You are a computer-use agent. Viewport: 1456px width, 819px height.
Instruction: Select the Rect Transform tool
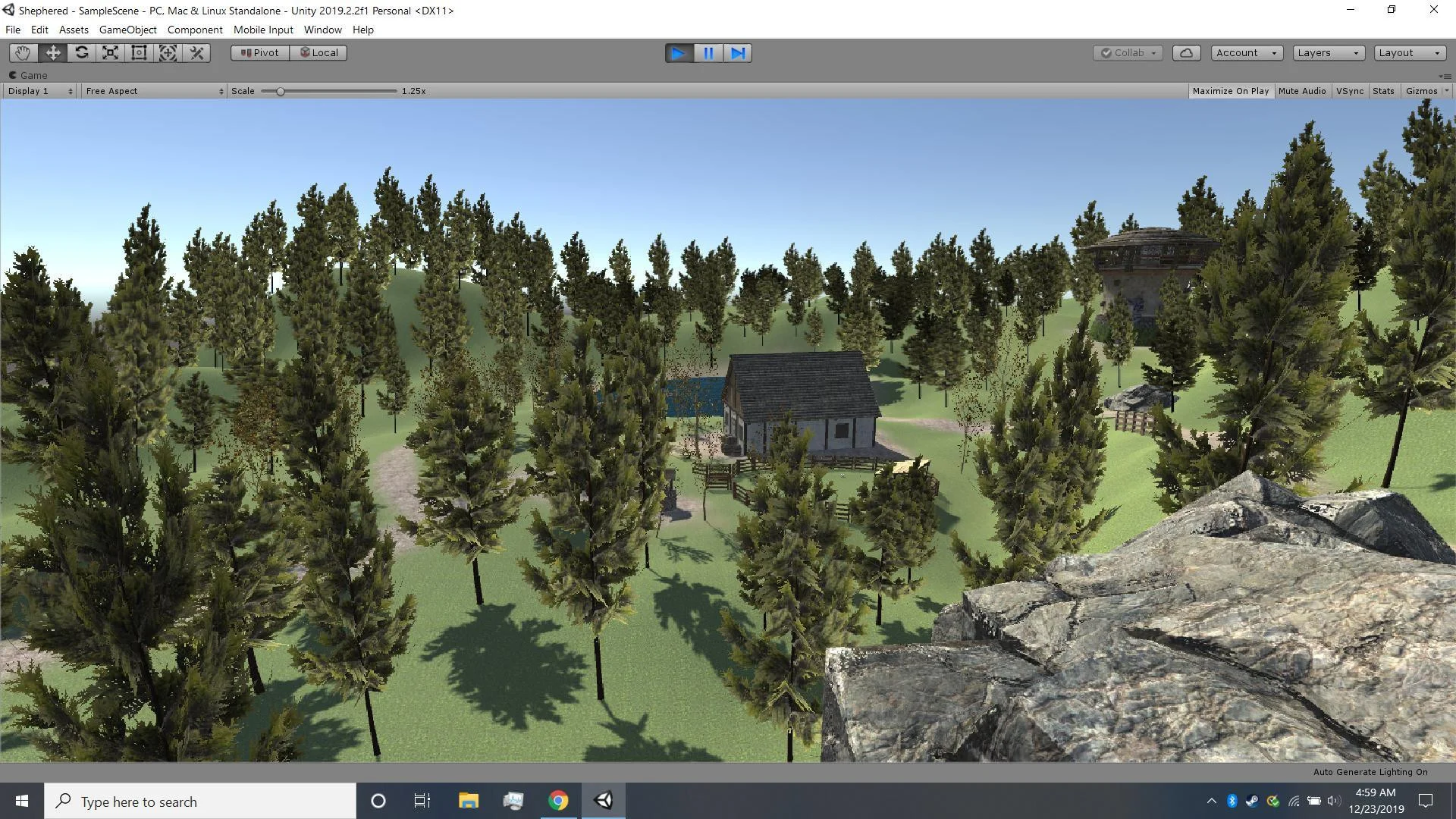pyautogui.click(x=140, y=52)
